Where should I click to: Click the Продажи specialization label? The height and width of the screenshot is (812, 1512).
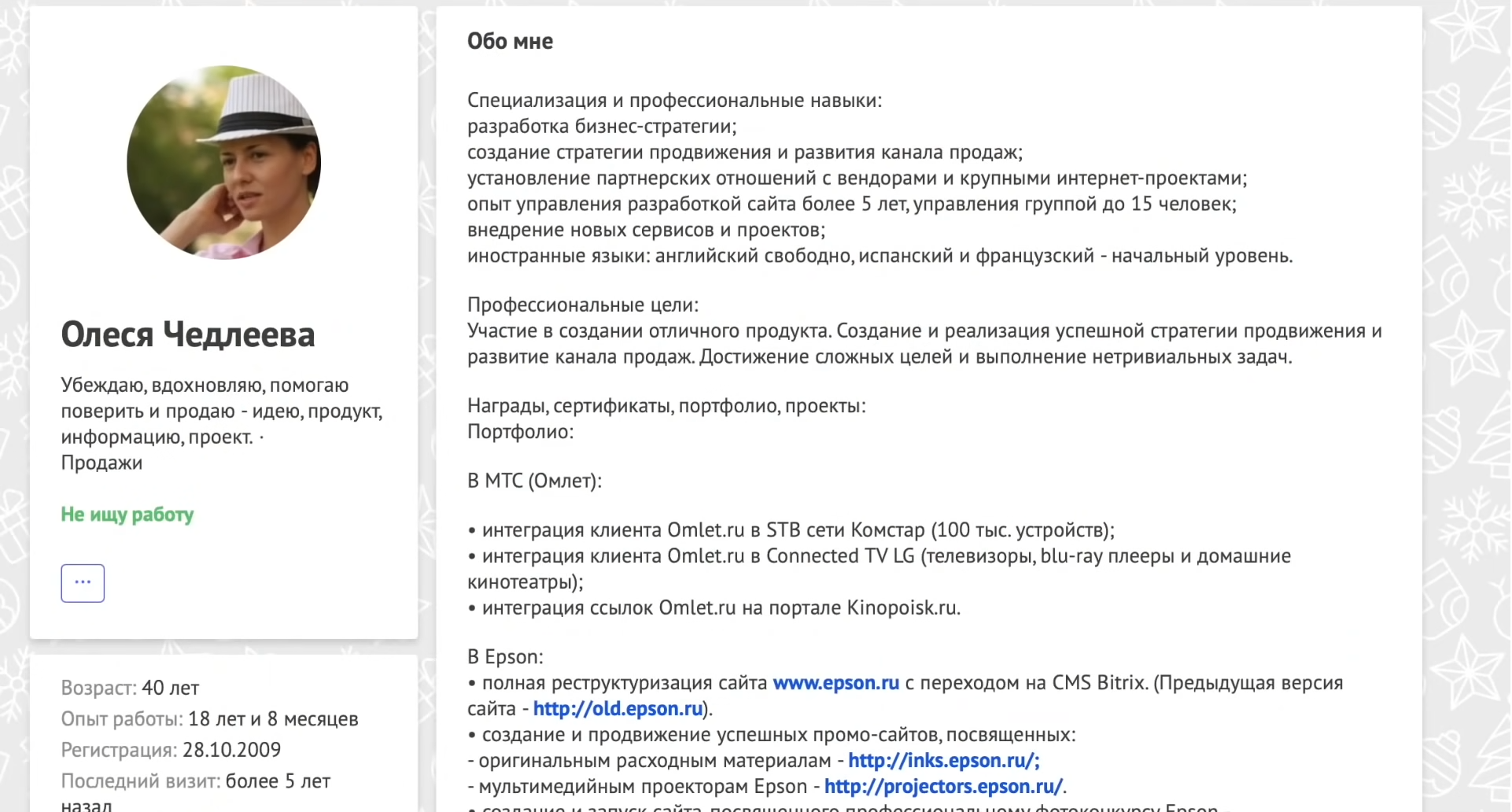point(101,463)
